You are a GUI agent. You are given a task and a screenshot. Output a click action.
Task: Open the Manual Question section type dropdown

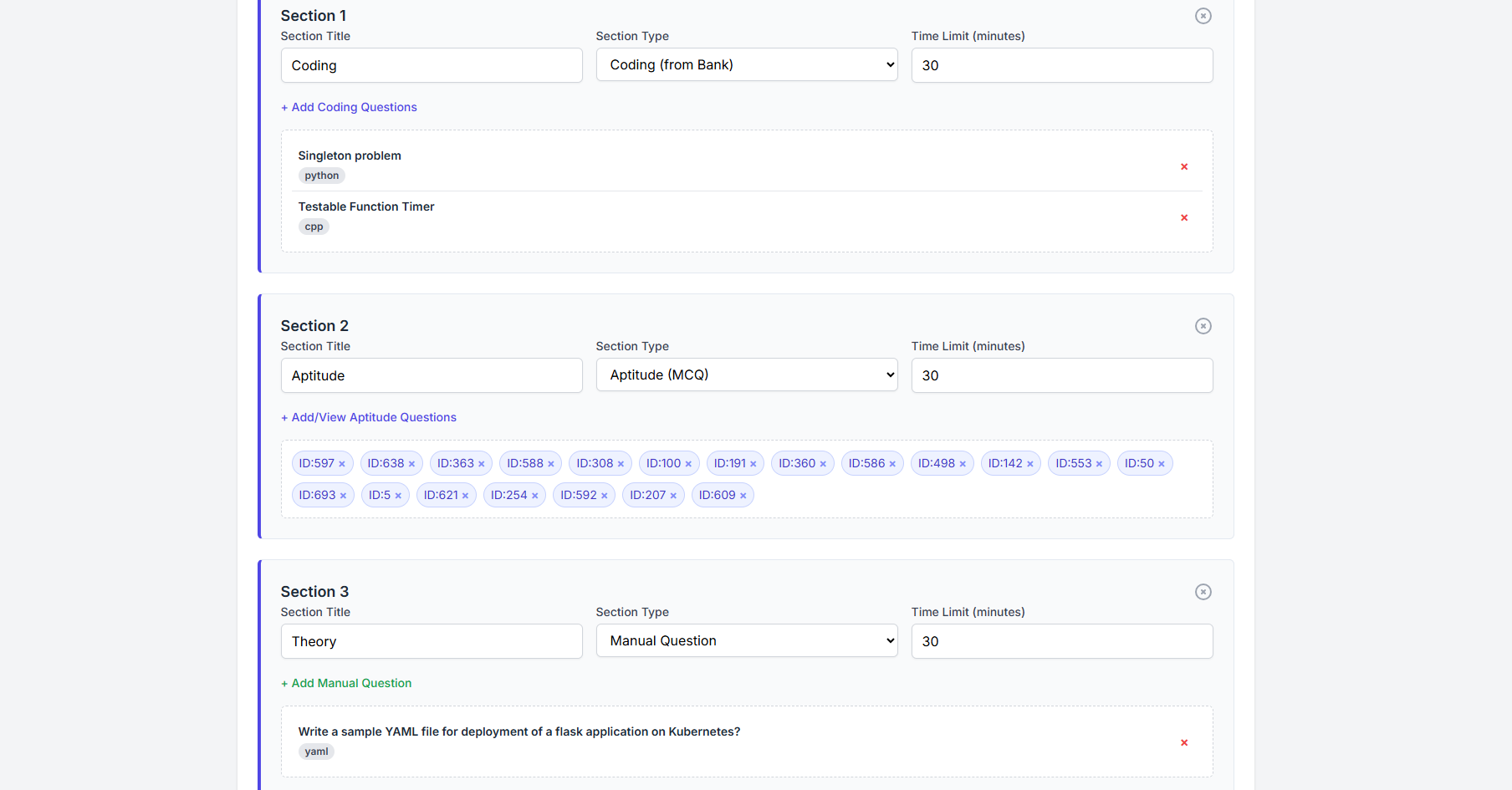(746, 640)
